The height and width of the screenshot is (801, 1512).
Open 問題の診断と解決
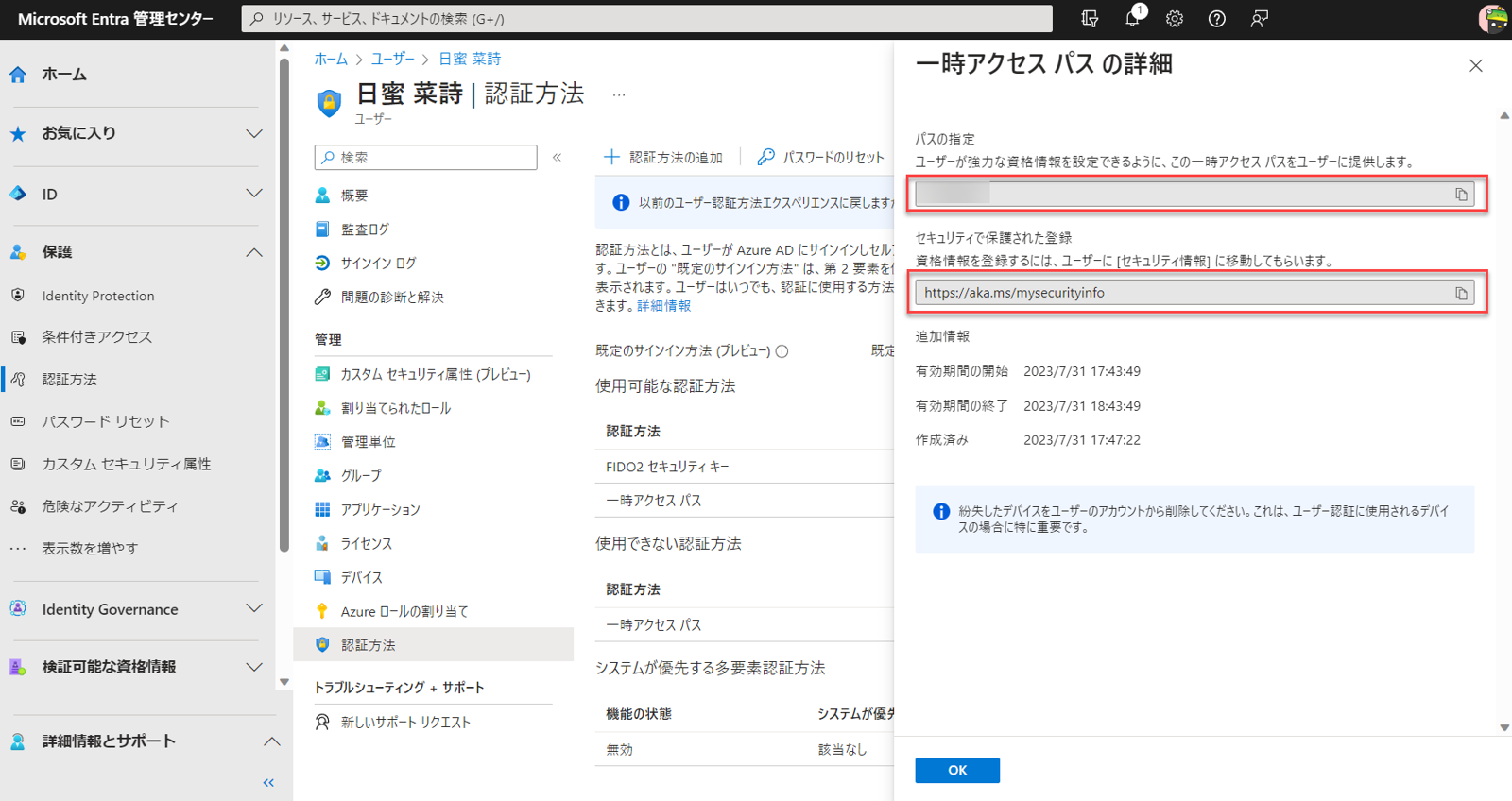coord(392,298)
